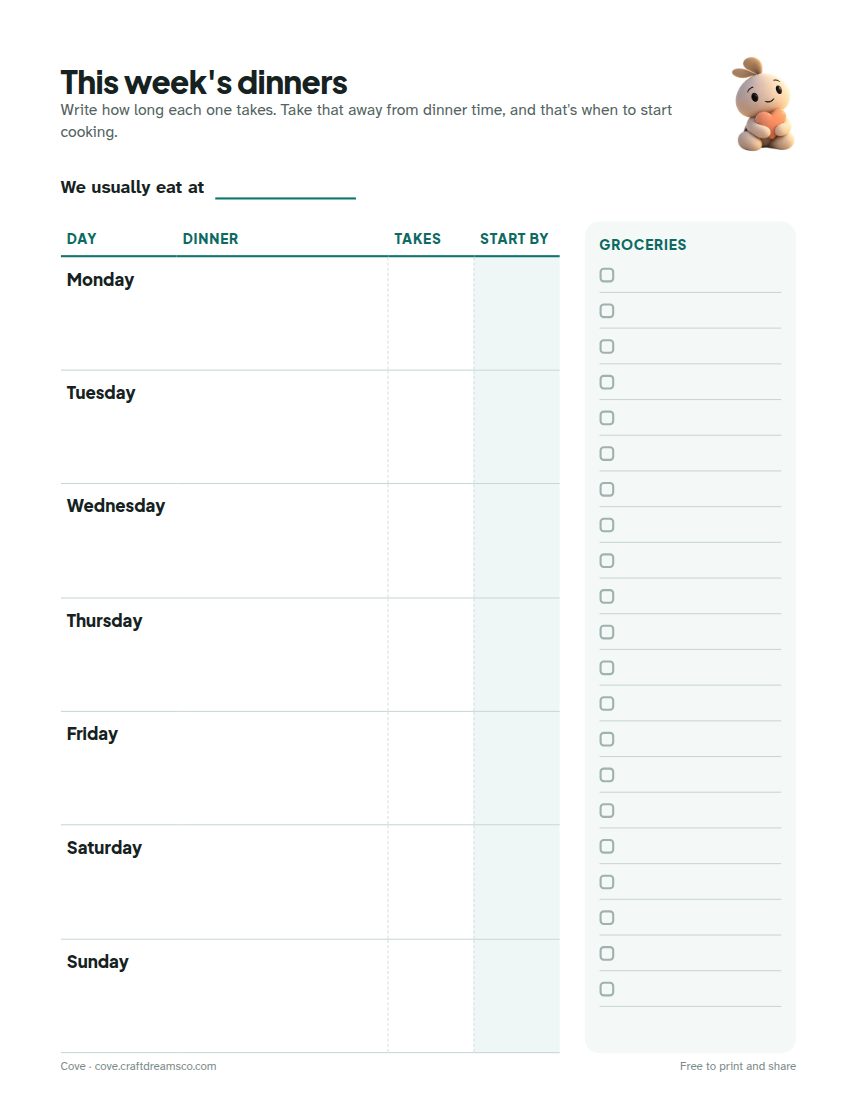Select the Sunday dinner cell
This screenshot has width=857, height=1109.
281,996
